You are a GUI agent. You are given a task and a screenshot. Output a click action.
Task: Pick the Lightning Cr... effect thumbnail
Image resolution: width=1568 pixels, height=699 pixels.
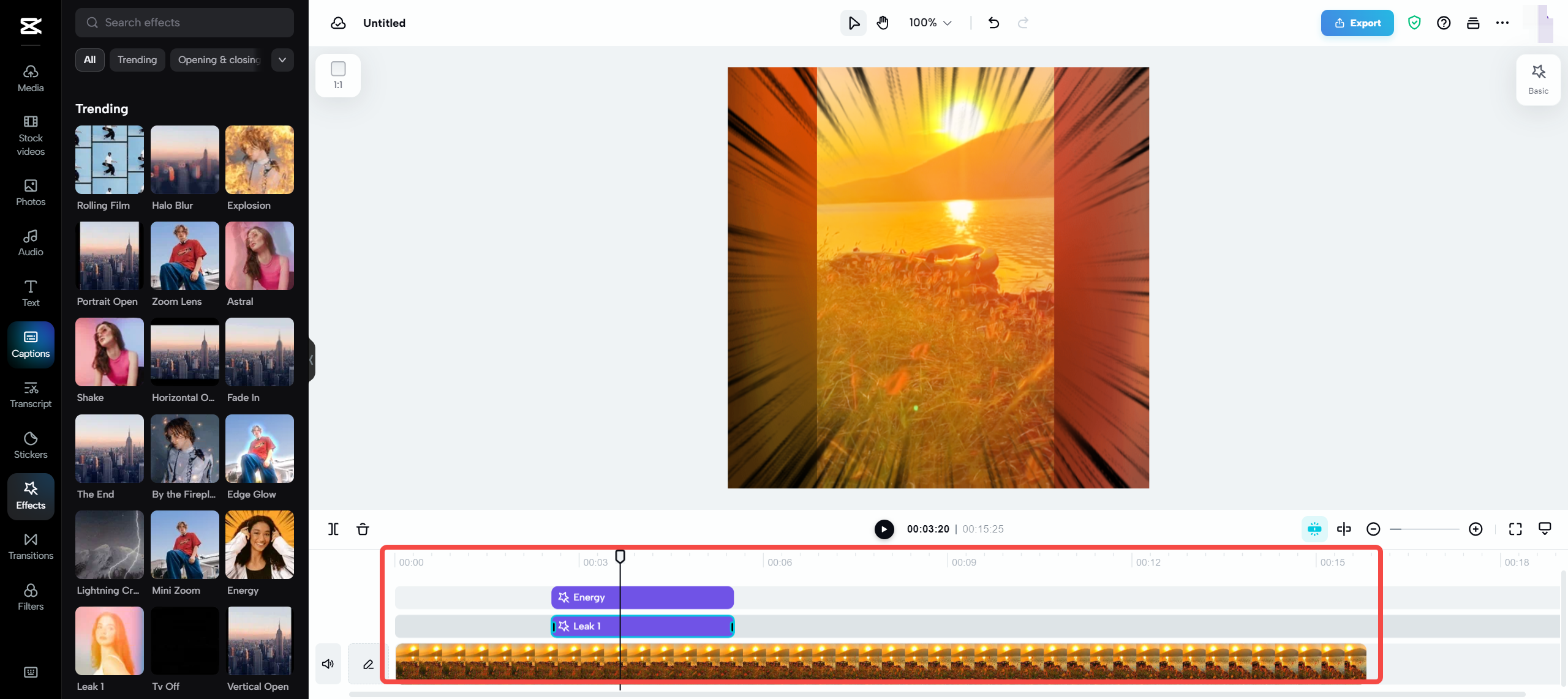point(109,545)
